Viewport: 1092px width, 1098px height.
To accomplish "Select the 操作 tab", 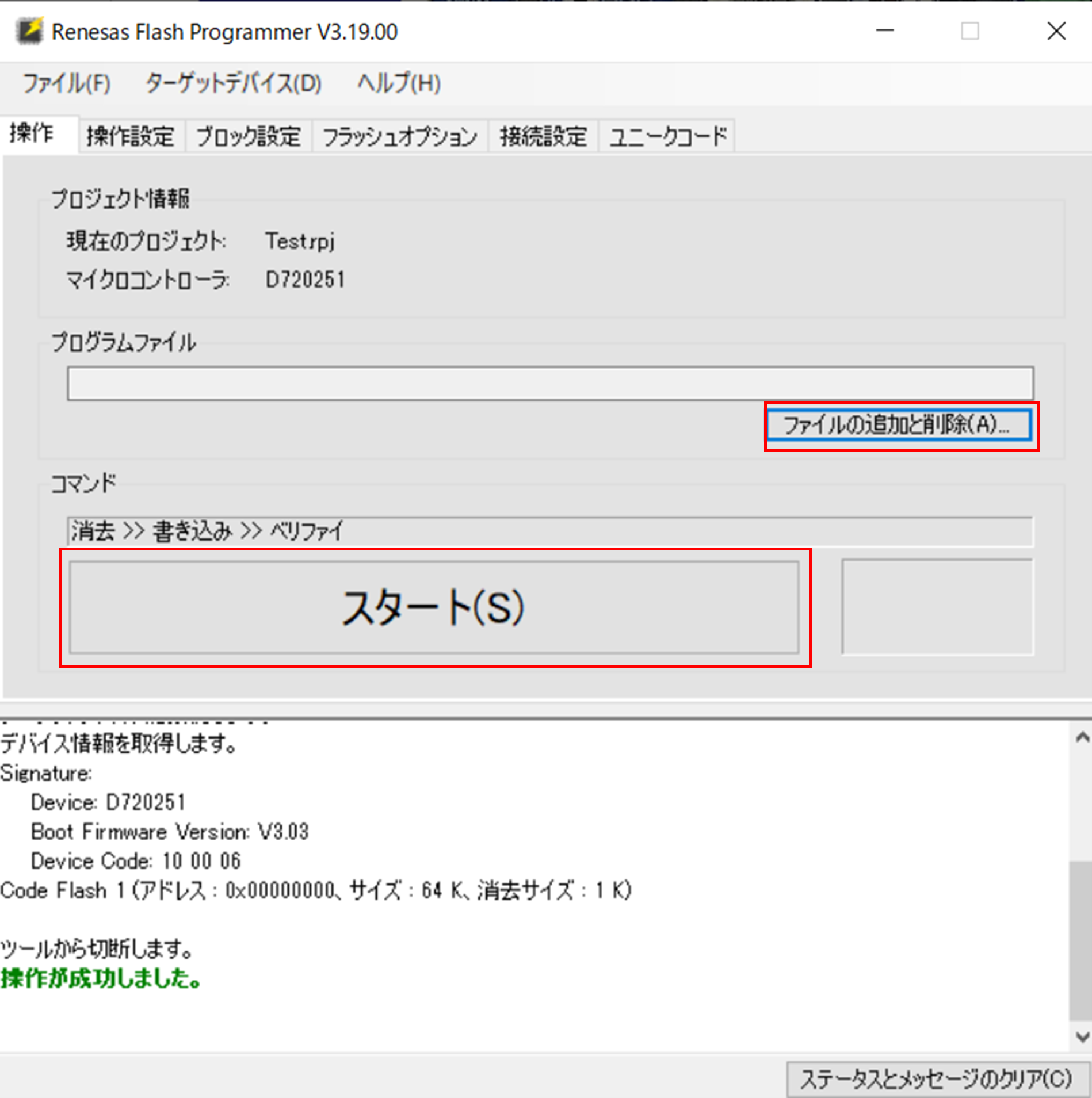I will pyautogui.click(x=32, y=133).
